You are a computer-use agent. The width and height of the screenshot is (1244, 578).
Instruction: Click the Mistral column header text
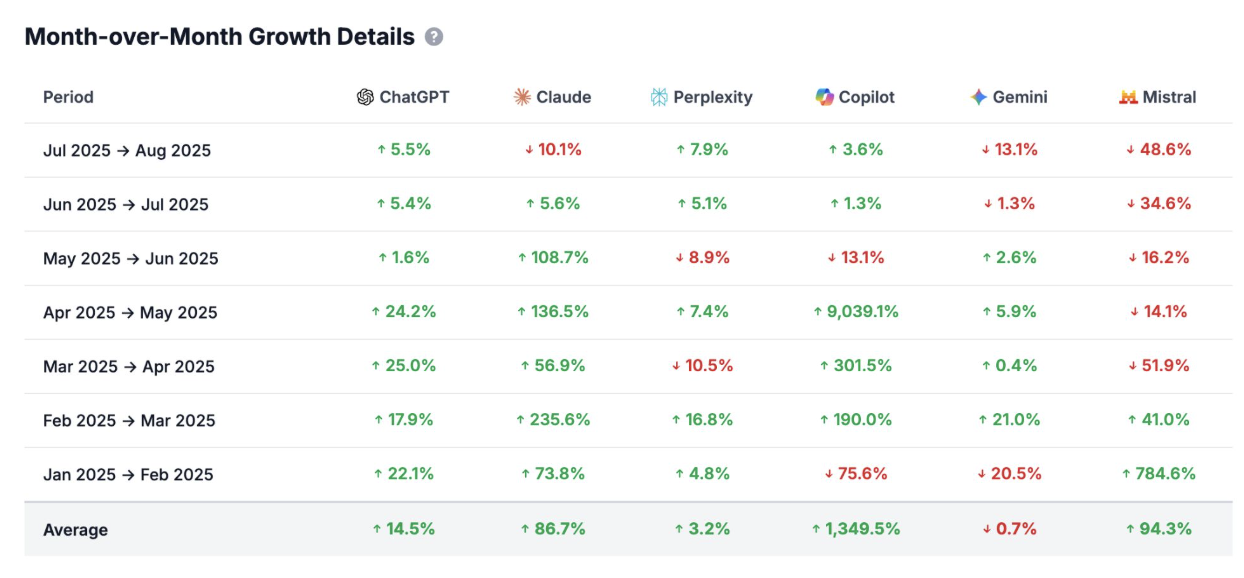tap(1169, 97)
